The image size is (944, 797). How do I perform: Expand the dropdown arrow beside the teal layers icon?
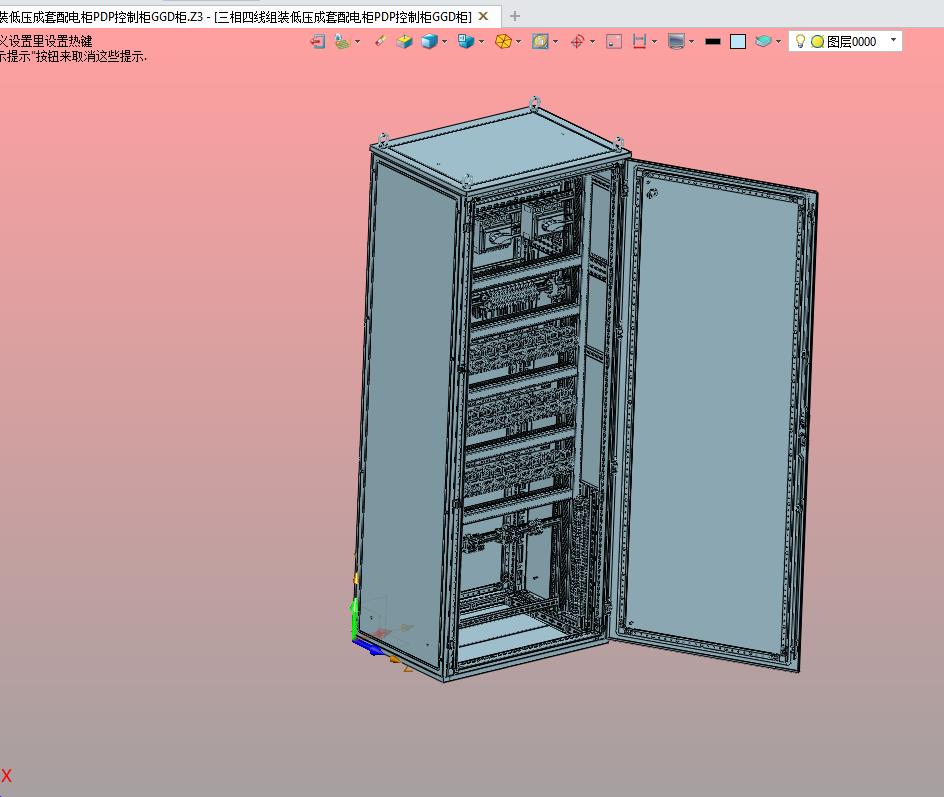pos(778,42)
